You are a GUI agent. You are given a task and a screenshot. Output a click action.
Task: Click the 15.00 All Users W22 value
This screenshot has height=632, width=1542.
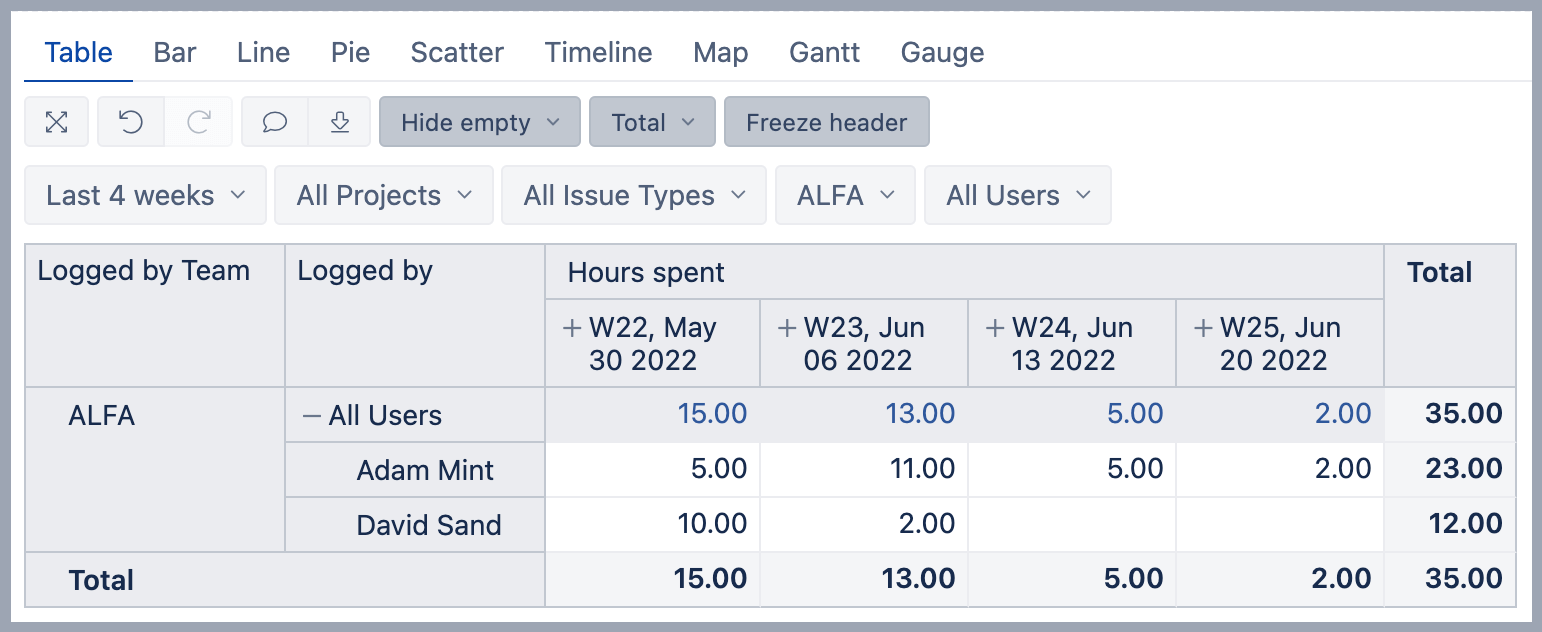coord(712,414)
